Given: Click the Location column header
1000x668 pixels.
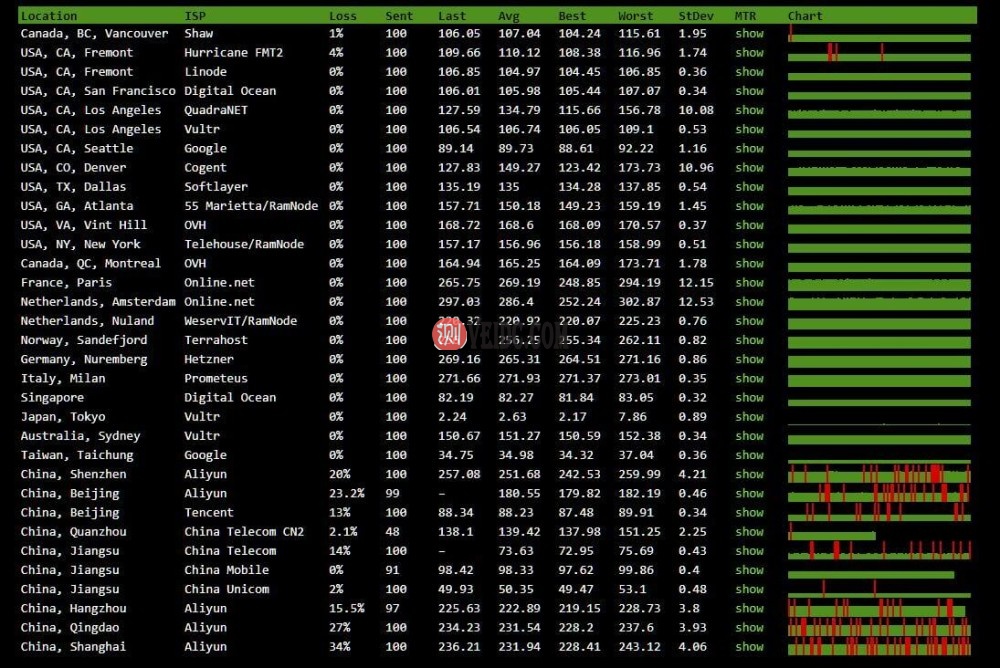Looking at the screenshot, I should (49, 15).
